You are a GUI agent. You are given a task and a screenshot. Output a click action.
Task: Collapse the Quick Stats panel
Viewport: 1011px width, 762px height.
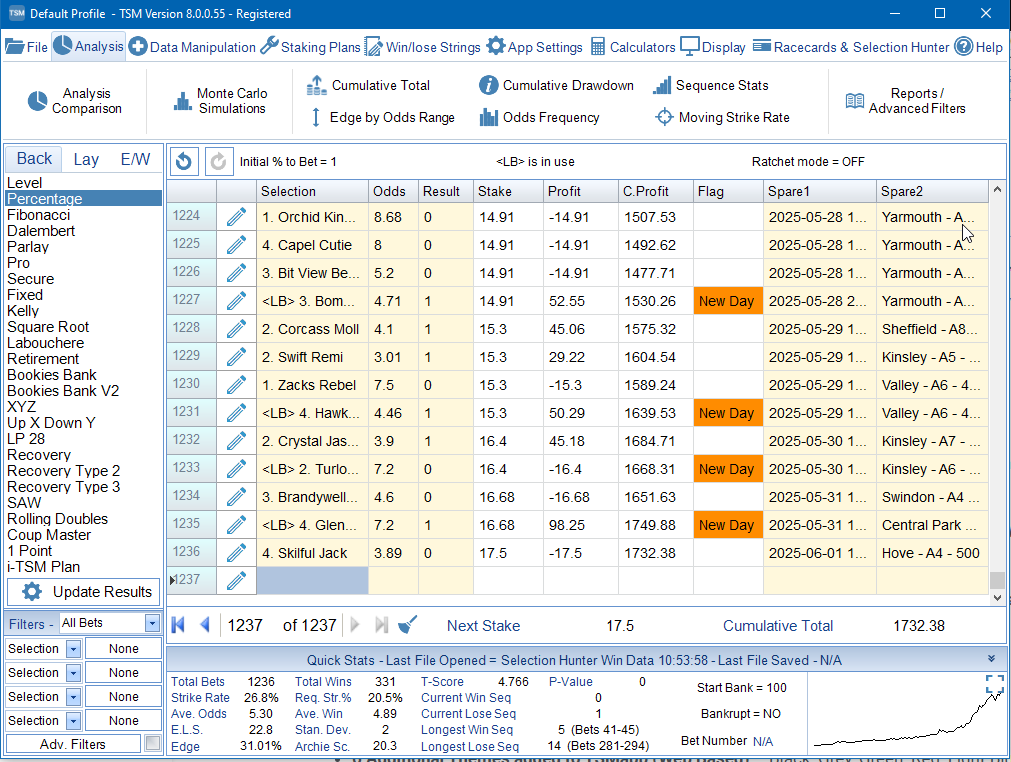991,659
